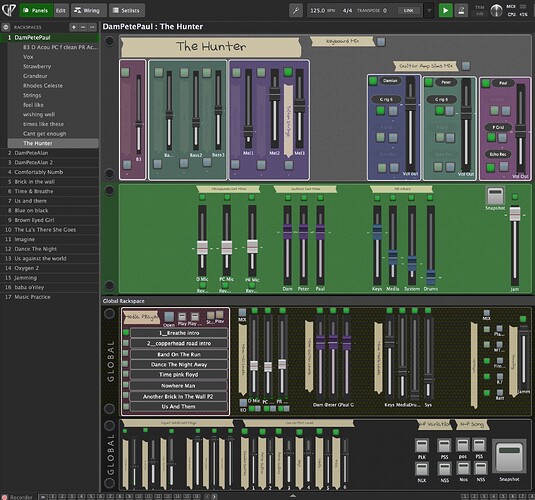Select The Hunter variation
The image size is (535, 500).
[53, 143]
